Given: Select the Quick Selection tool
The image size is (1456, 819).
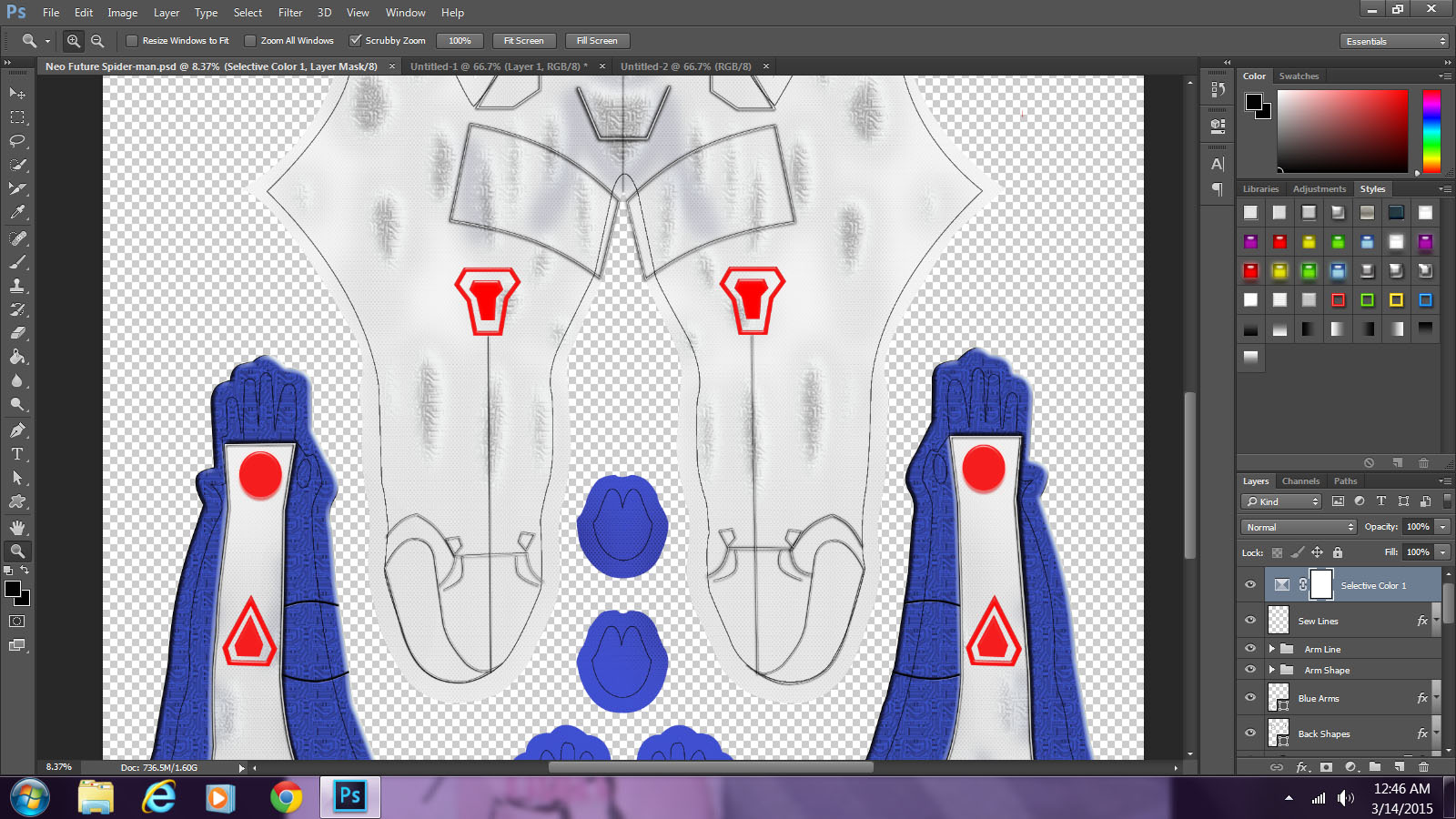Looking at the screenshot, I should (17, 165).
